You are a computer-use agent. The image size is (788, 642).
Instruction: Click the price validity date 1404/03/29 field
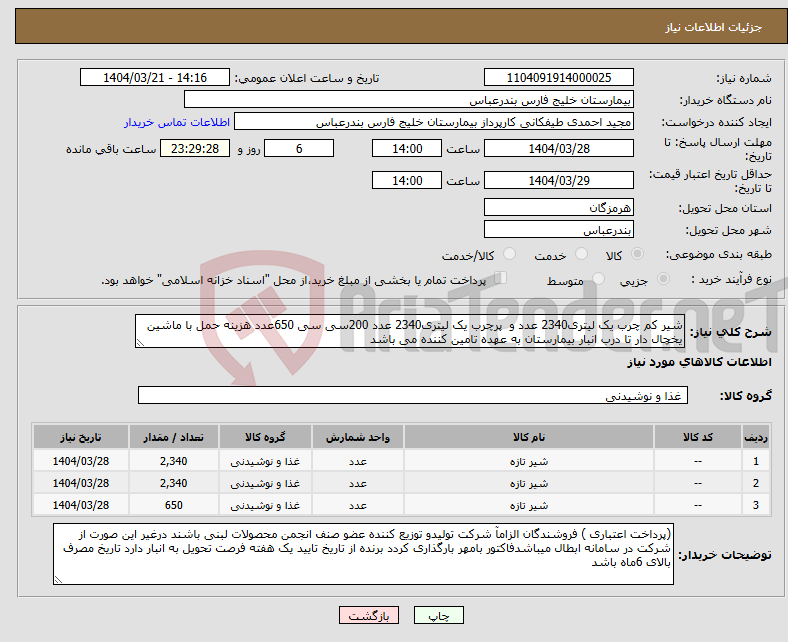[x=558, y=180]
